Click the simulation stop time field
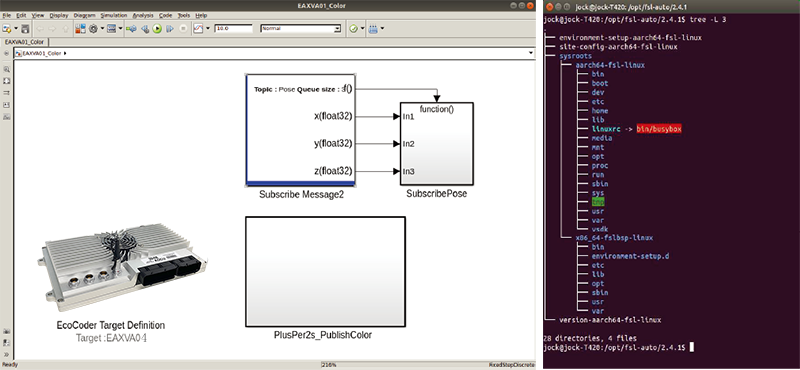Image resolution: width=800 pixels, height=370 pixels. point(234,29)
